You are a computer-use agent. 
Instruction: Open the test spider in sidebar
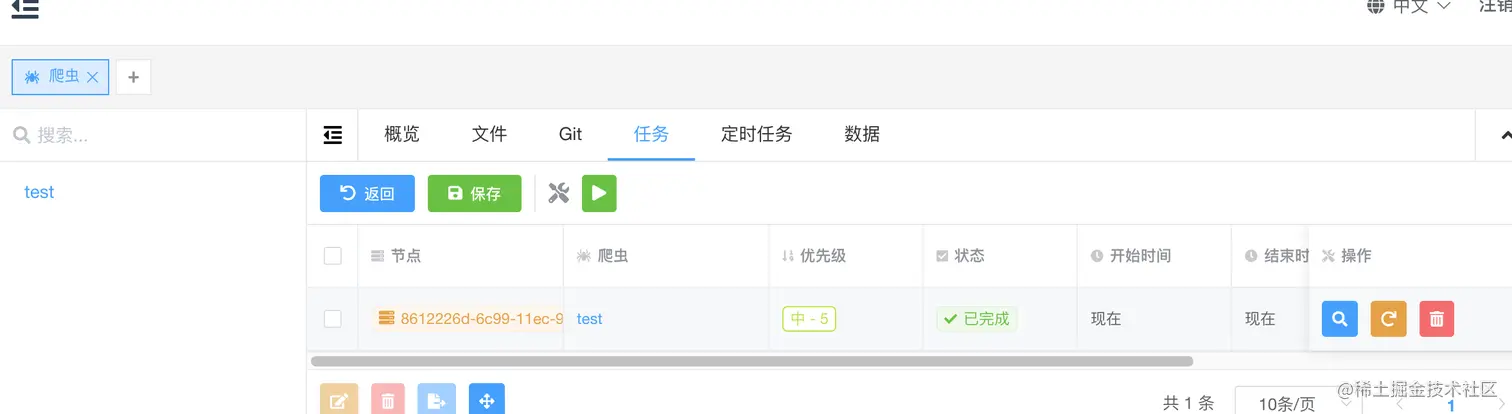point(39,192)
